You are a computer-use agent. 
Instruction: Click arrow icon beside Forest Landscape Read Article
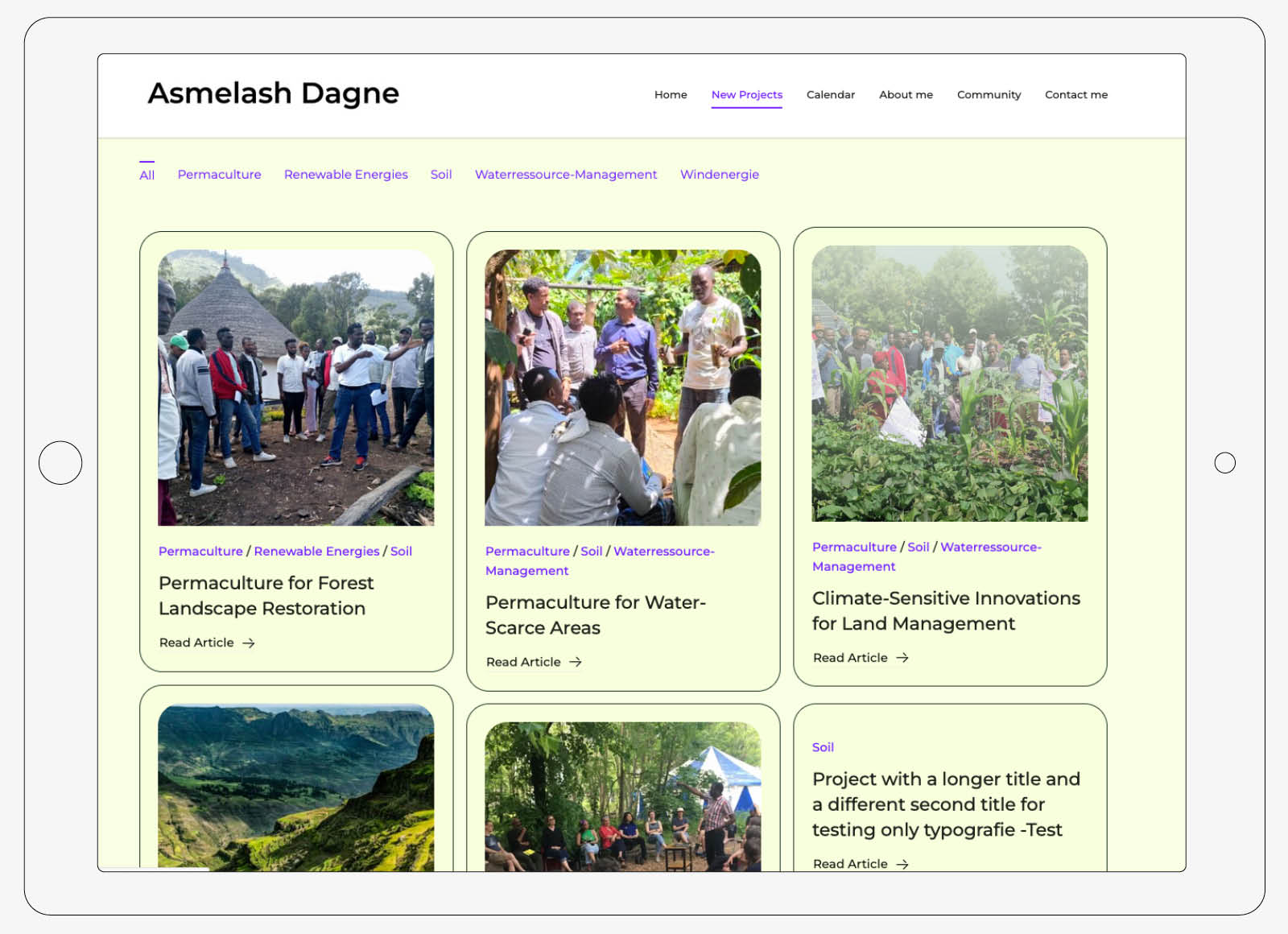249,643
